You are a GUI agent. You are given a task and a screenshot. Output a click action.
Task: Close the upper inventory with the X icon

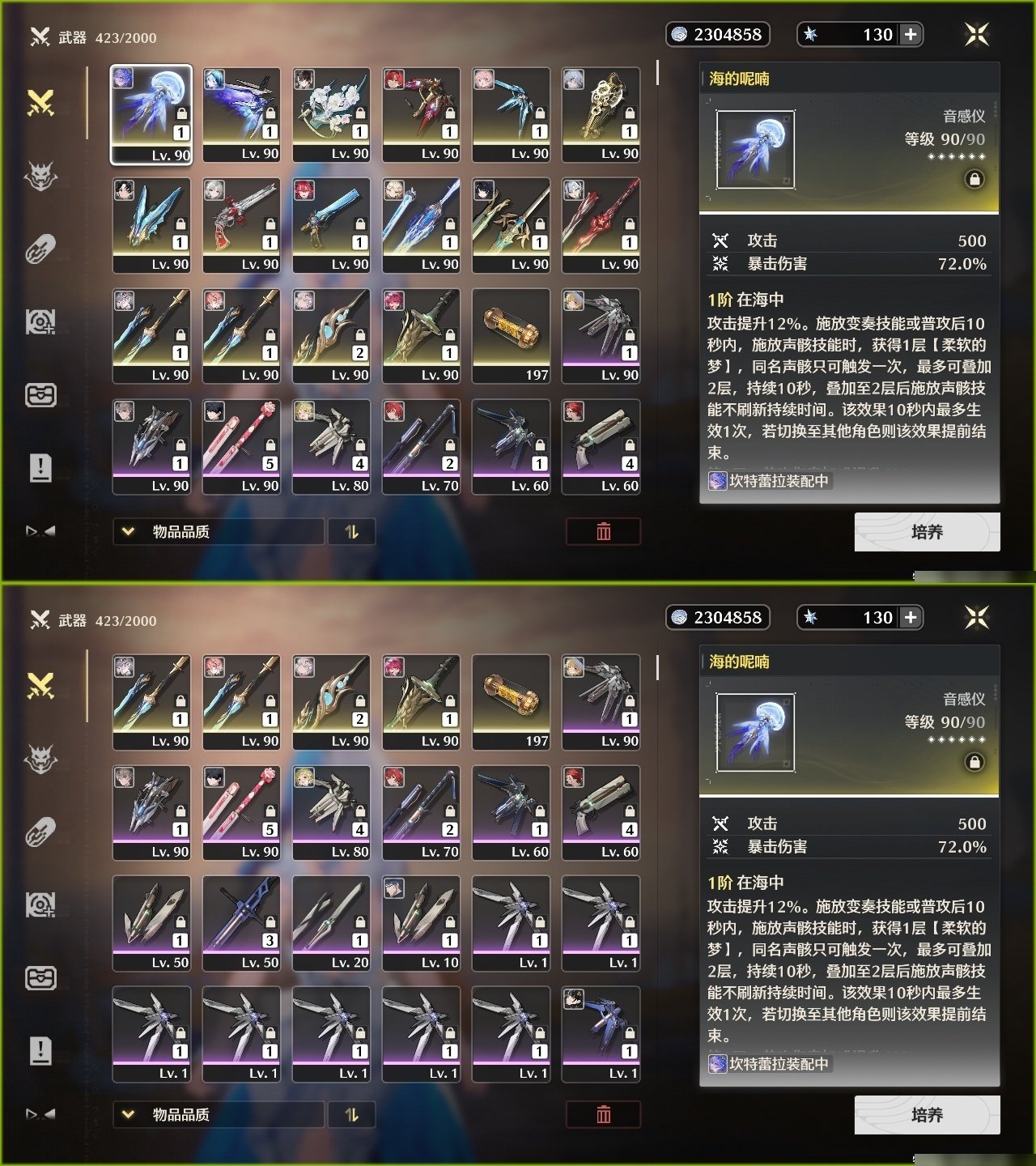pyautogui.click(x=977, y=34)
